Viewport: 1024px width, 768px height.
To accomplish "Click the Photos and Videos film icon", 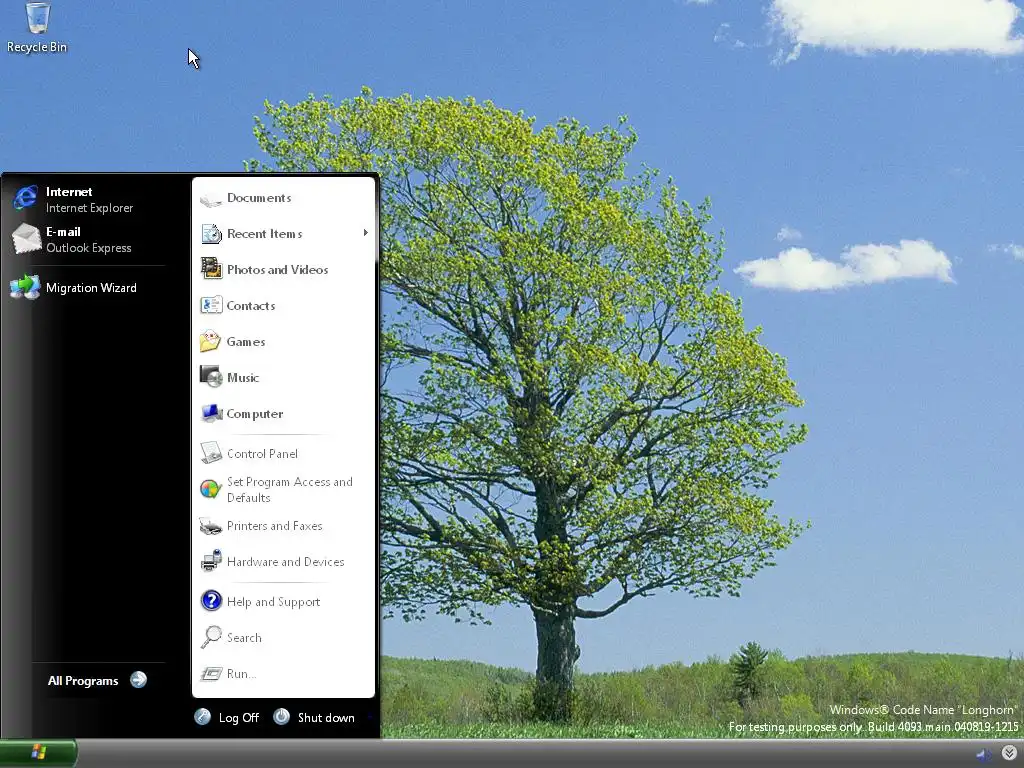I will pyautogui.click(x=211, y=269).
